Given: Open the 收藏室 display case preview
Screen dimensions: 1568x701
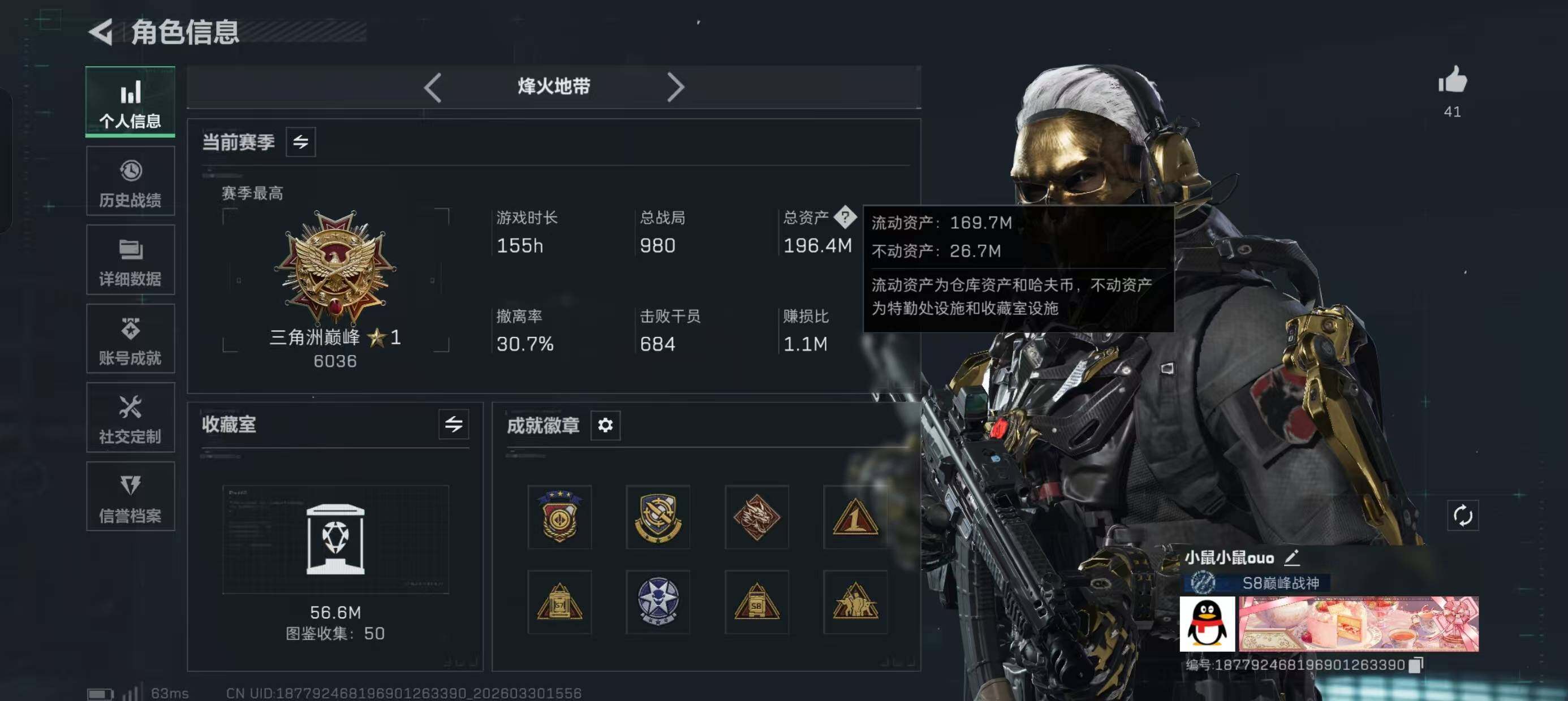Looking at the screenshot, I should pos(335,539).
